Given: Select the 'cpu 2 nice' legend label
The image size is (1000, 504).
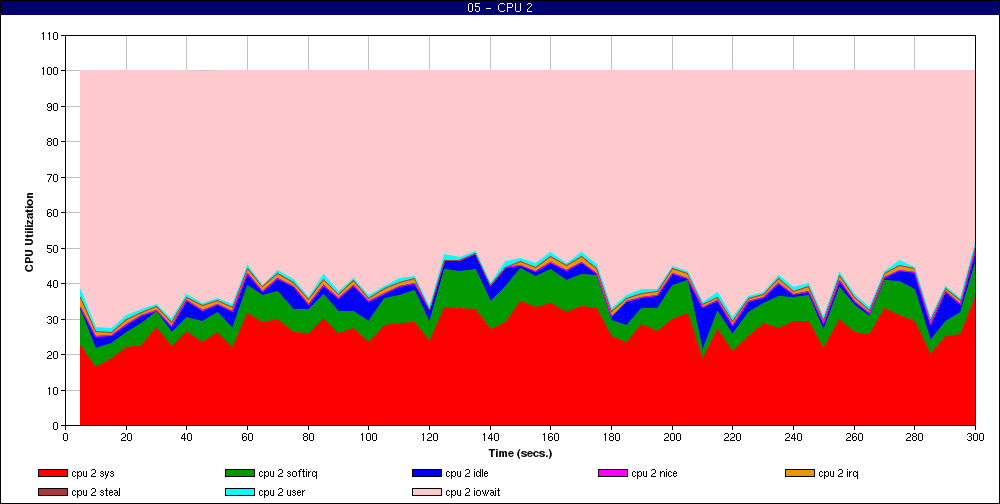Looking at the screenshot, I should [x=654, y=473].
